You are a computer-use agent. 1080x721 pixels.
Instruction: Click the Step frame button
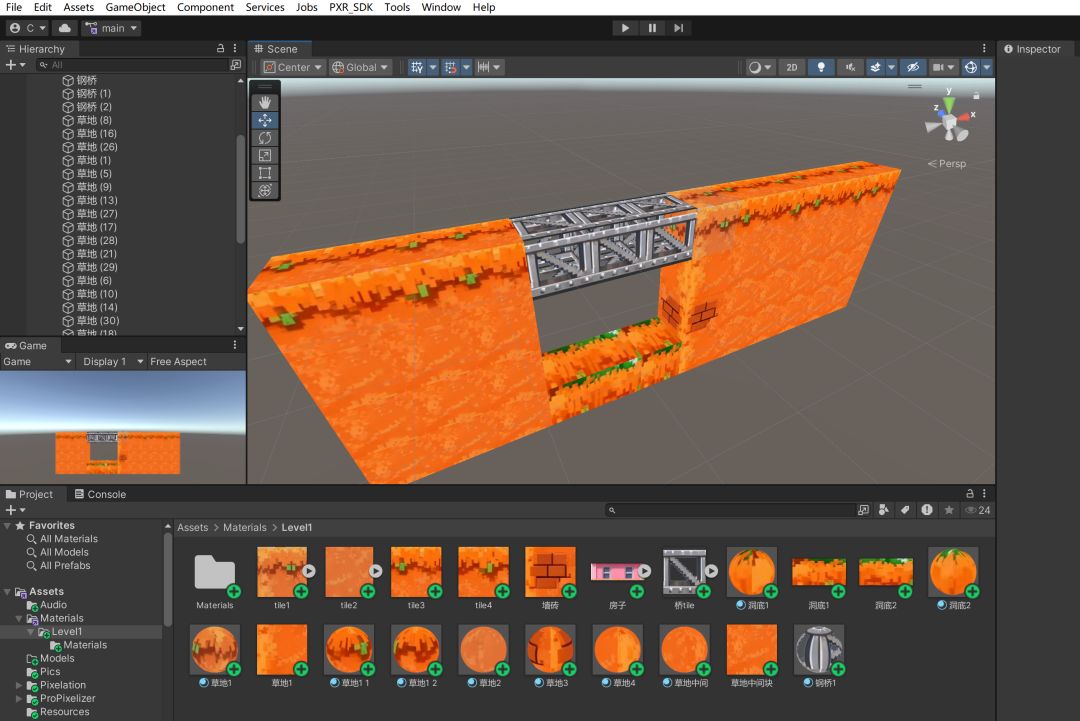[x=679, y=28]
